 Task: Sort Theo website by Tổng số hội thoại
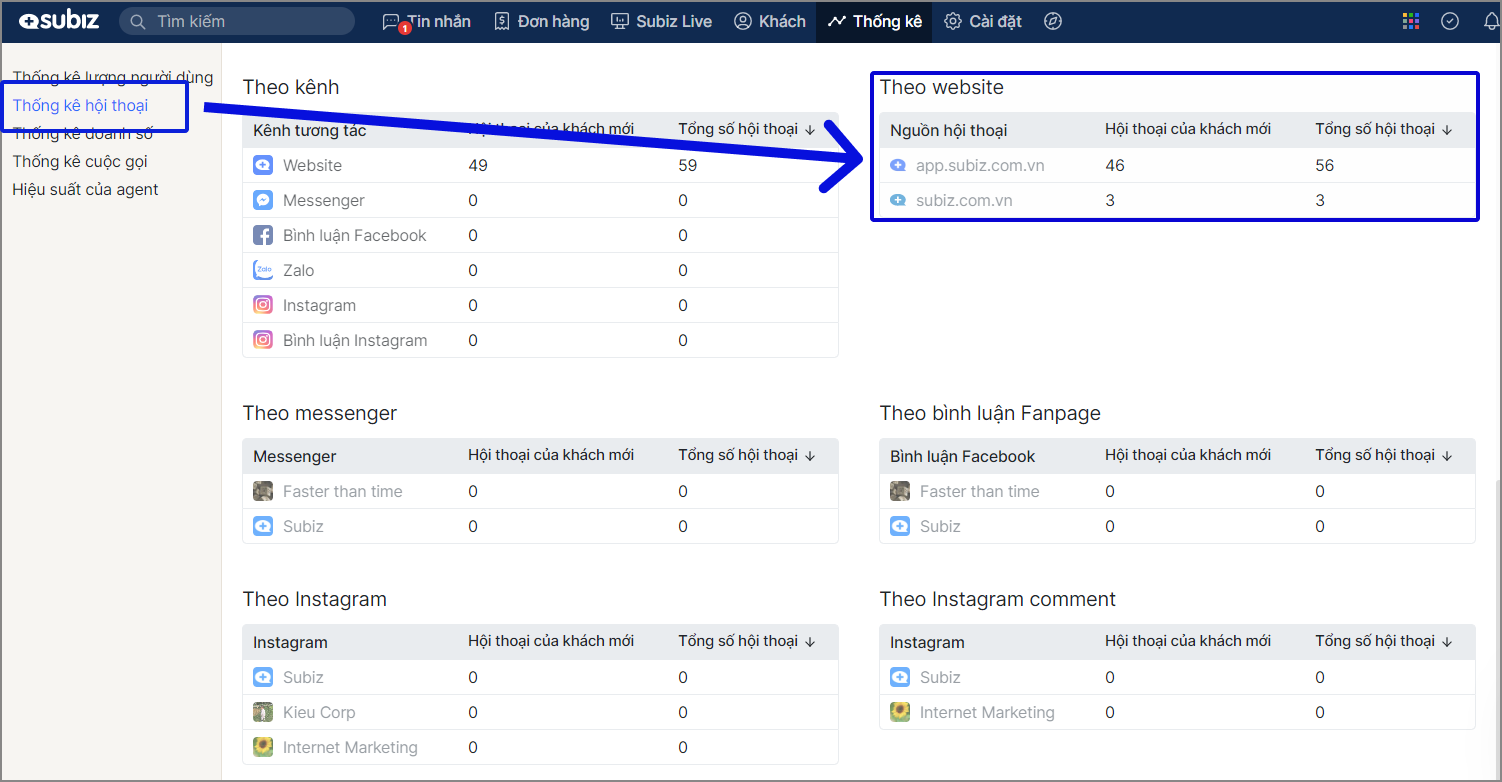[x=1383, y=129]
